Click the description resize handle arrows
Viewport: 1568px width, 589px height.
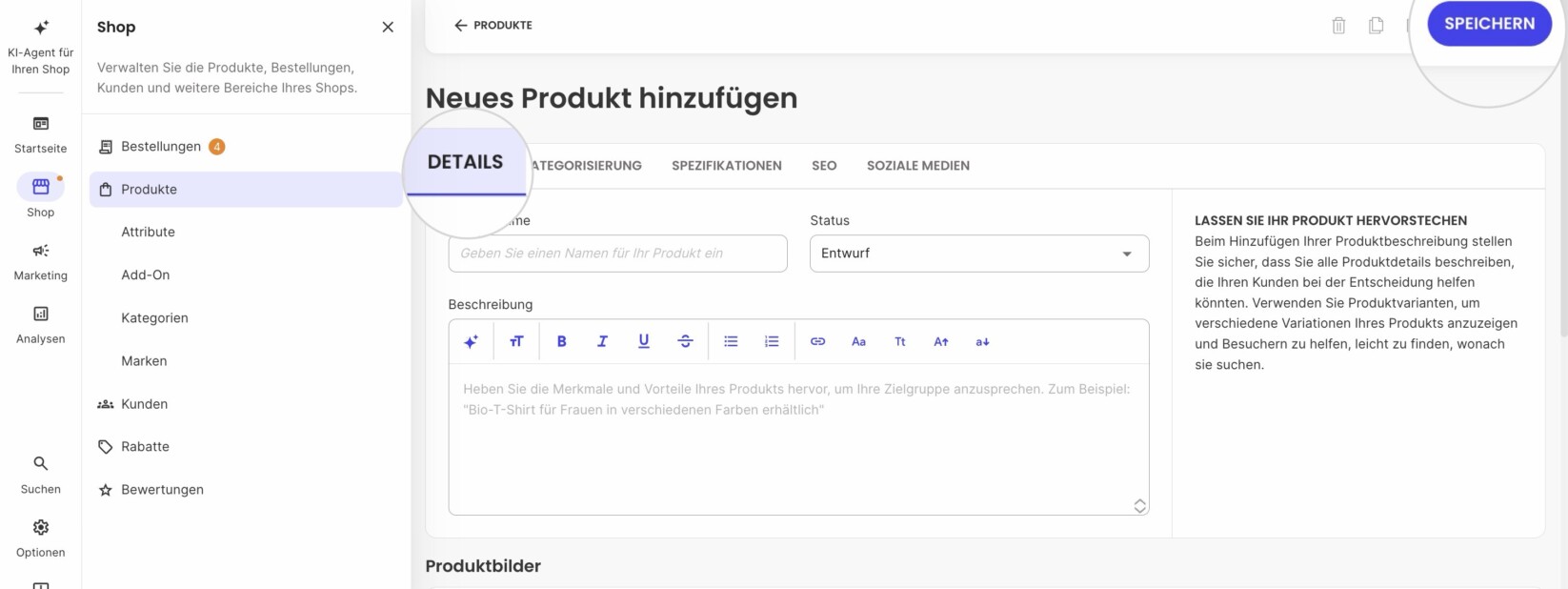point(1139,506)
